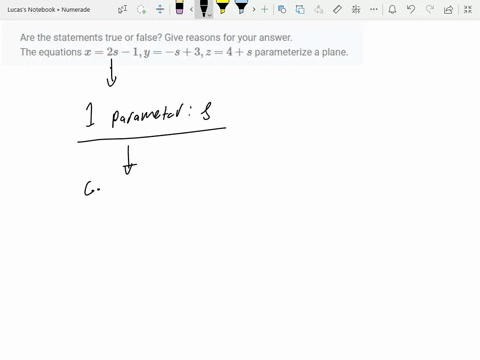The image size is (480, 360).
Task: Show previous pens with left chevron
Action: coord(191,9)
